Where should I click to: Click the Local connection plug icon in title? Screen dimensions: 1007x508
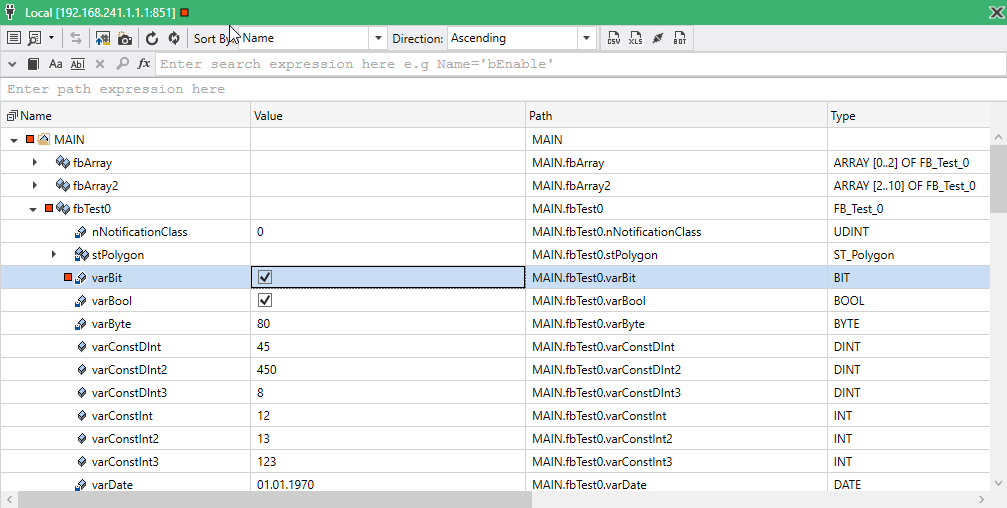tap(10, 12)
